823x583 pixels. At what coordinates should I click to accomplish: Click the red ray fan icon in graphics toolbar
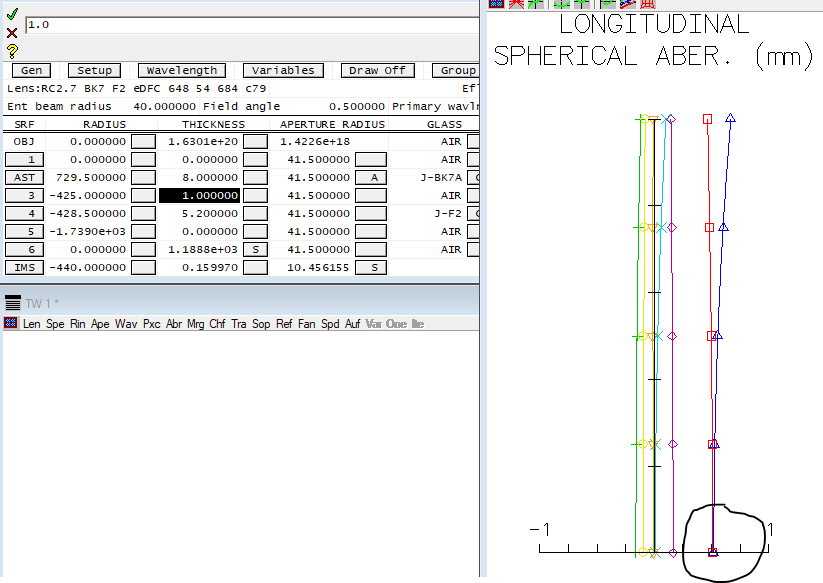click(x=516, y=4)
